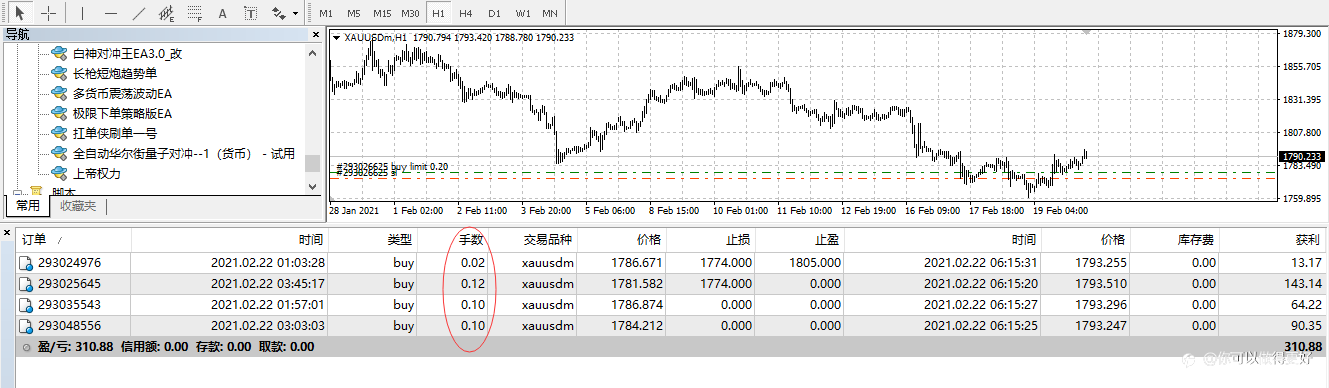This screenshot has height=388, width=1329.
Task: Click the EA icon beside 多货币震荡波动EA
Action: 59,93
